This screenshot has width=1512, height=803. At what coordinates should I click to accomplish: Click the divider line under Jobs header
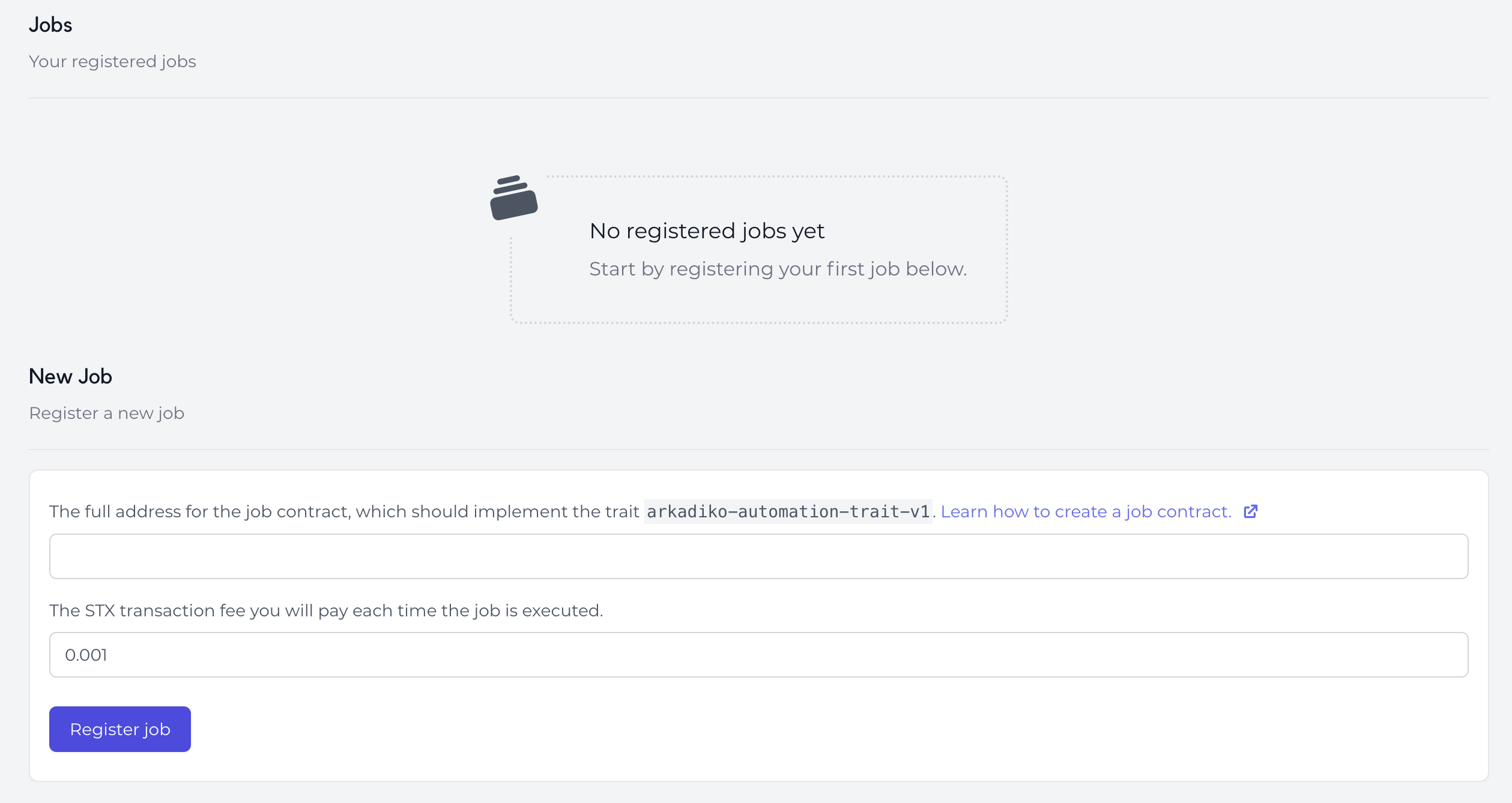pyautogui.click(x=758, y=98)
